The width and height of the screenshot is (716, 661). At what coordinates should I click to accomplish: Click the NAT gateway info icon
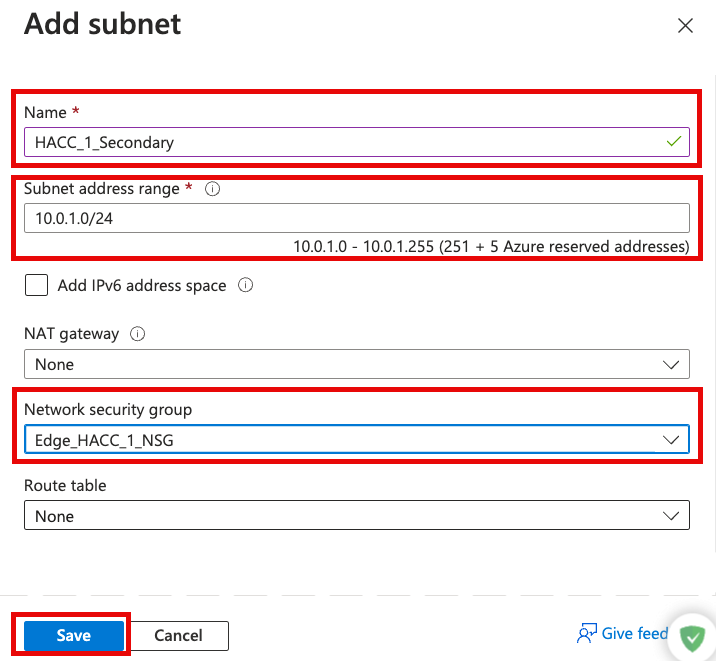tap(137, 334)
